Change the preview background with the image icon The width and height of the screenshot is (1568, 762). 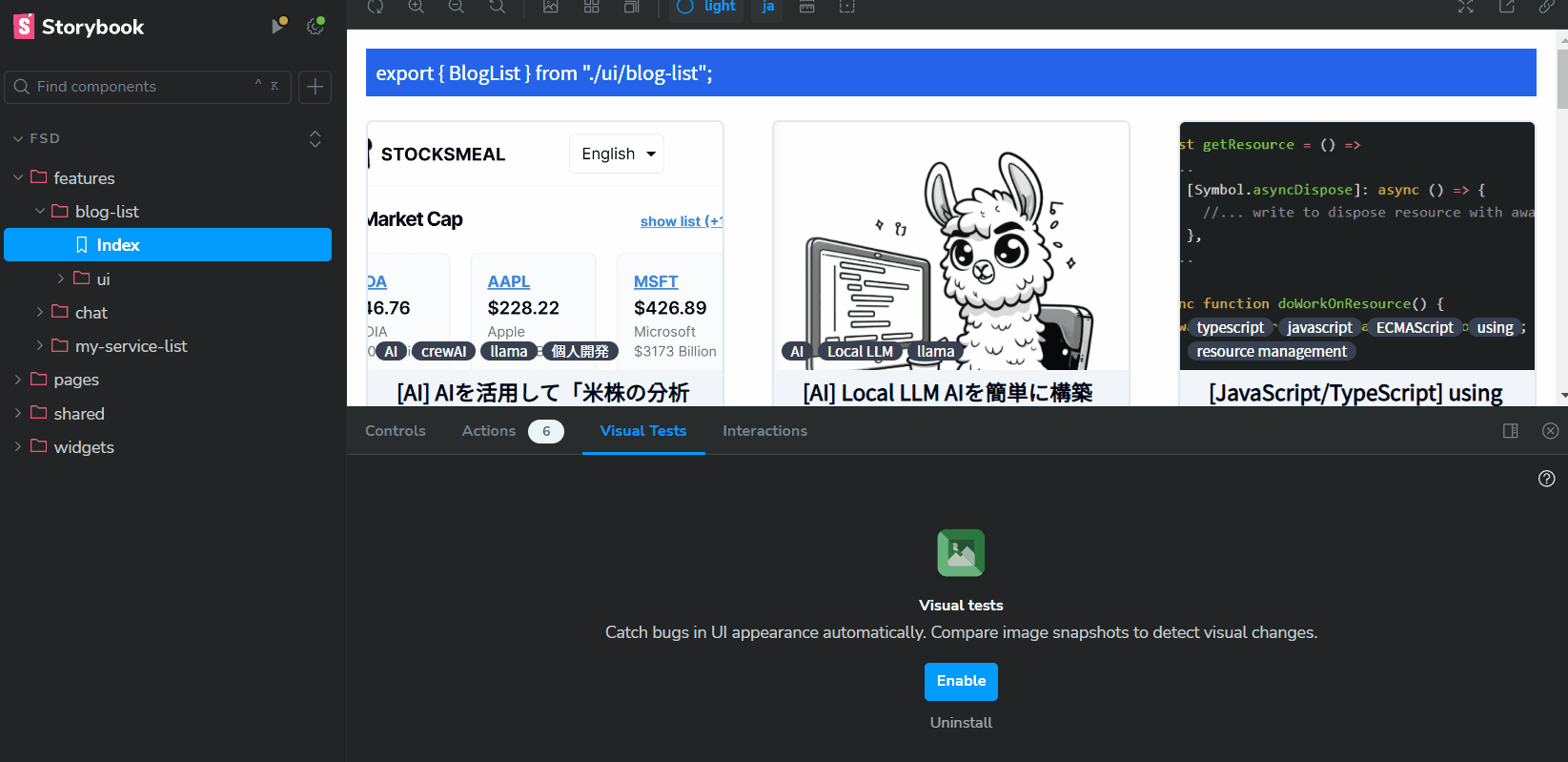551,7
